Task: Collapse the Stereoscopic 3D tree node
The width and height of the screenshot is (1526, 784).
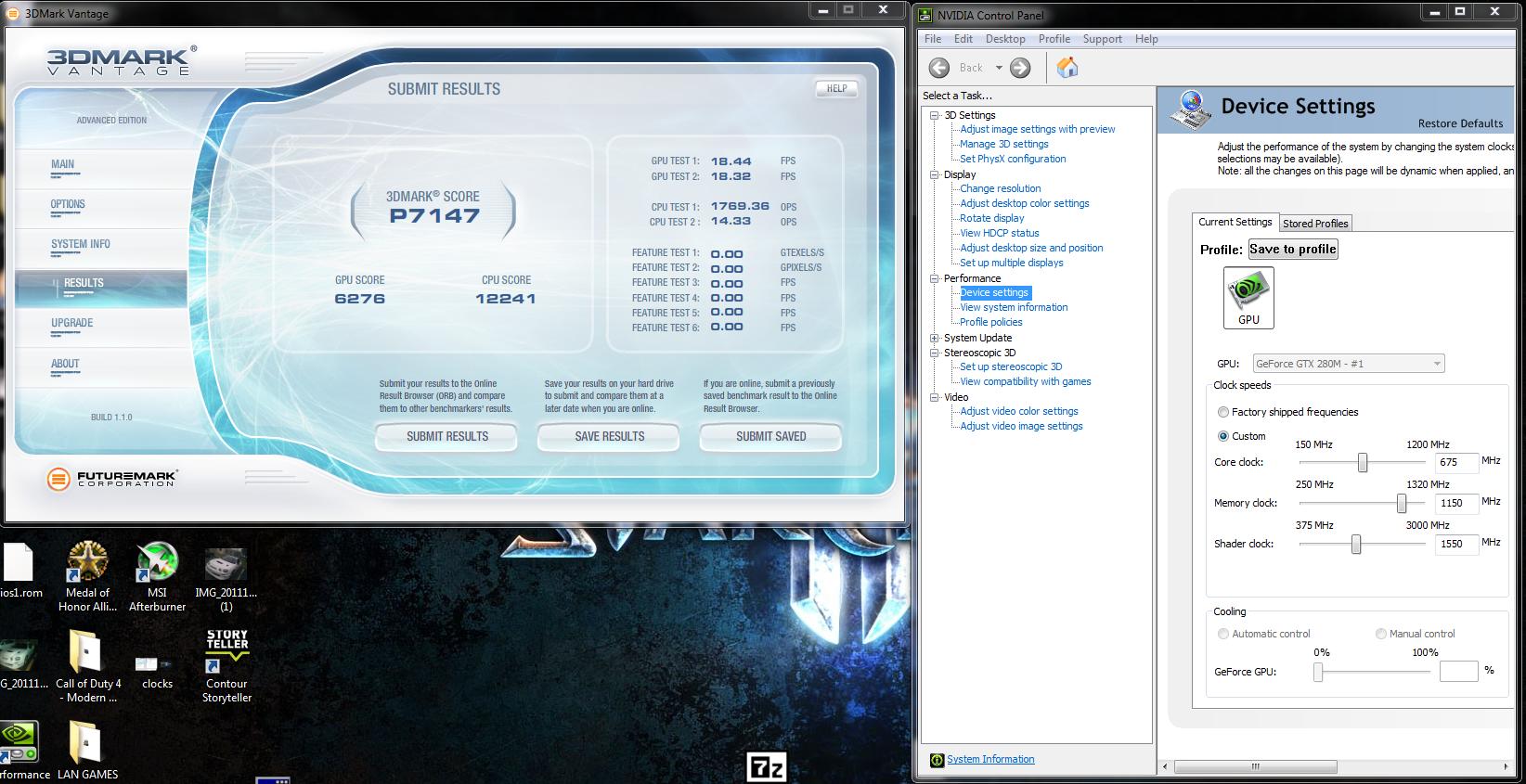Action: [x=935, y=353]
